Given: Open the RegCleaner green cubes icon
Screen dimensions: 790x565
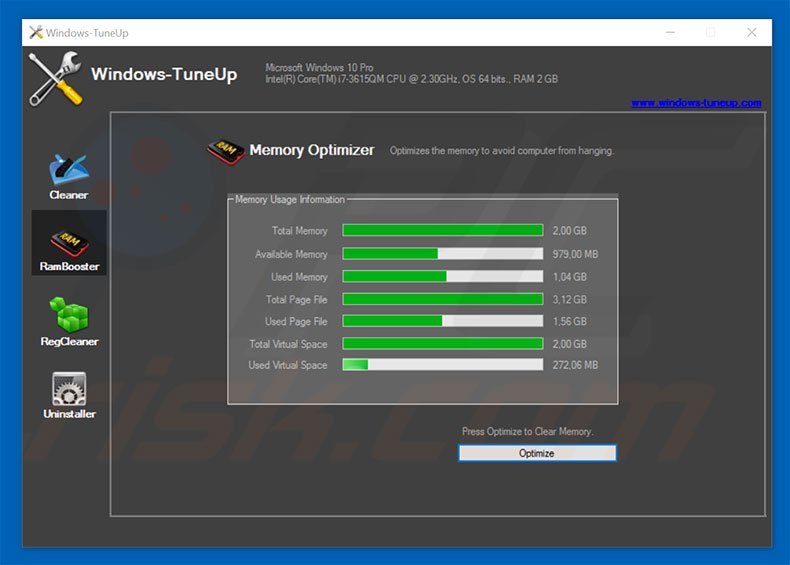Looking at the screenshot, I should (69, 314).
